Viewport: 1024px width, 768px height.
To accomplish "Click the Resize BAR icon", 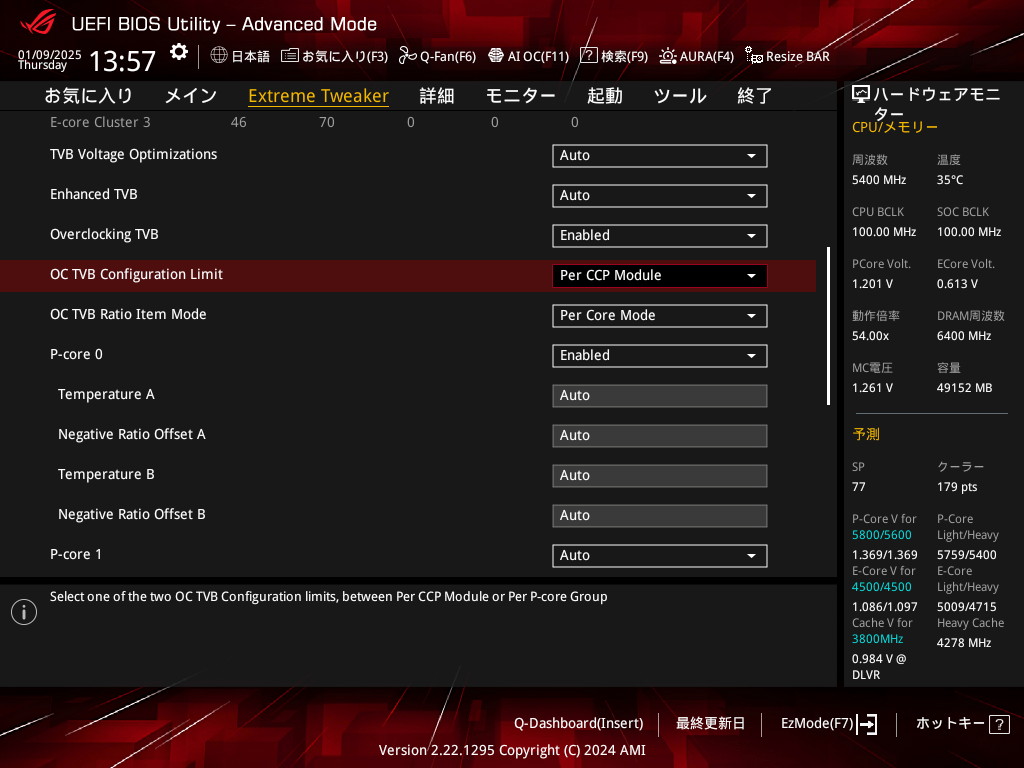I will tap(754, 56).
